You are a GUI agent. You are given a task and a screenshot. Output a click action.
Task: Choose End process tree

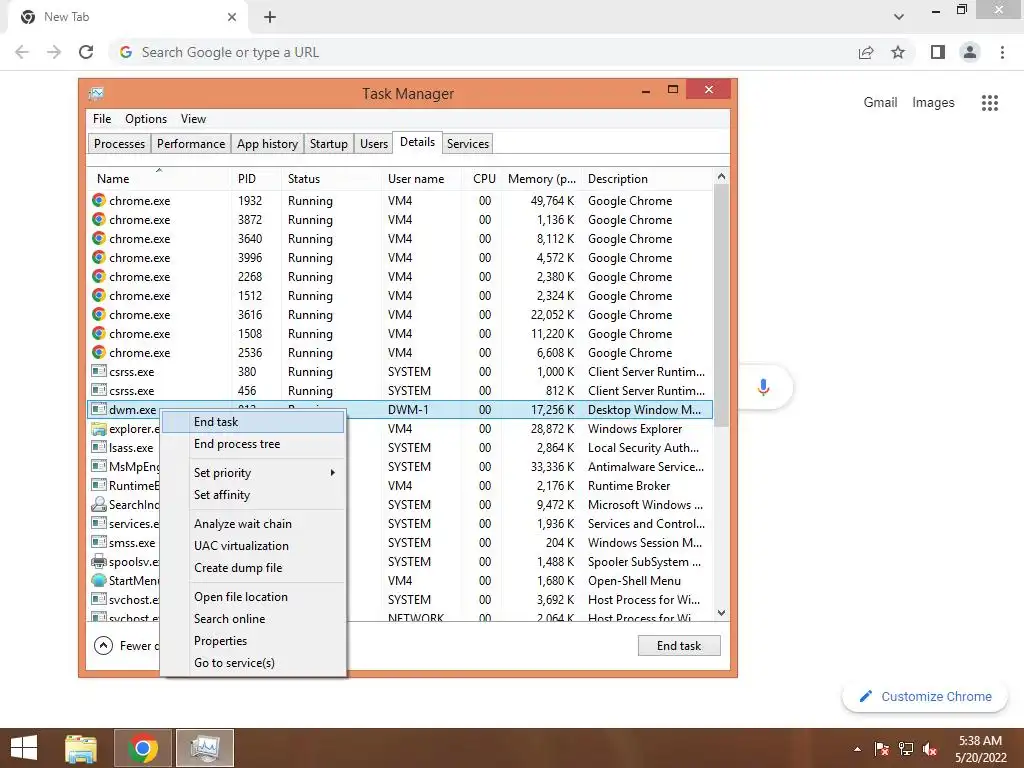pos(253,444)
